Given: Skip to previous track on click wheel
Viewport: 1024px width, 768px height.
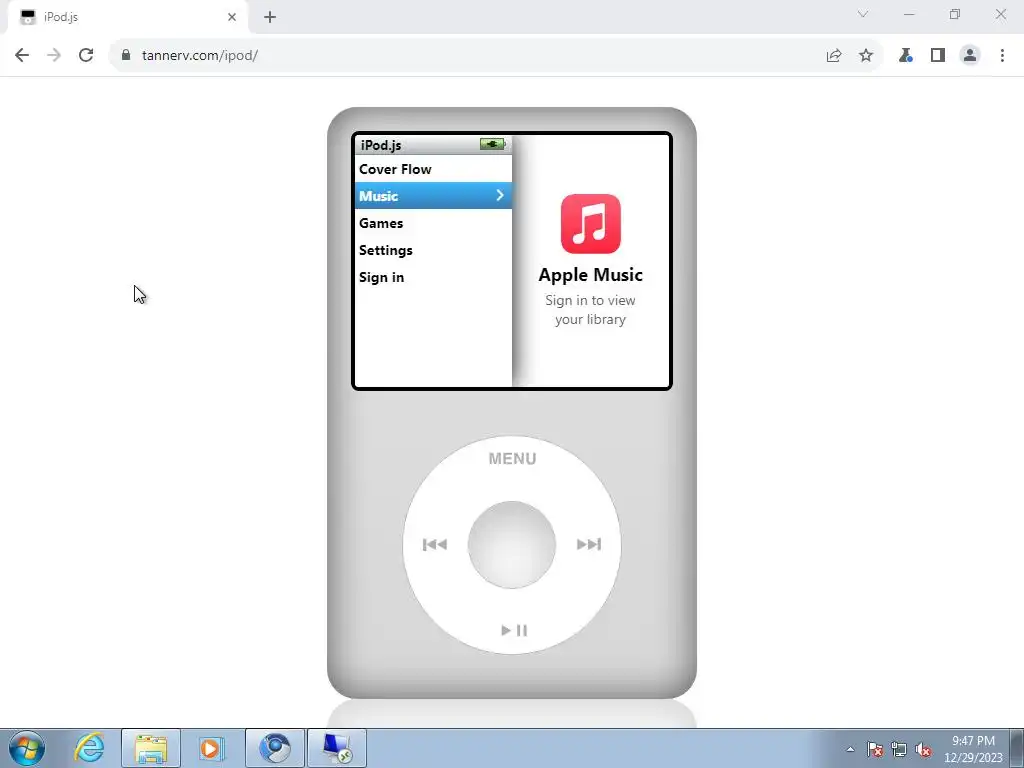Looking at the screenshot, I should 435,545.
